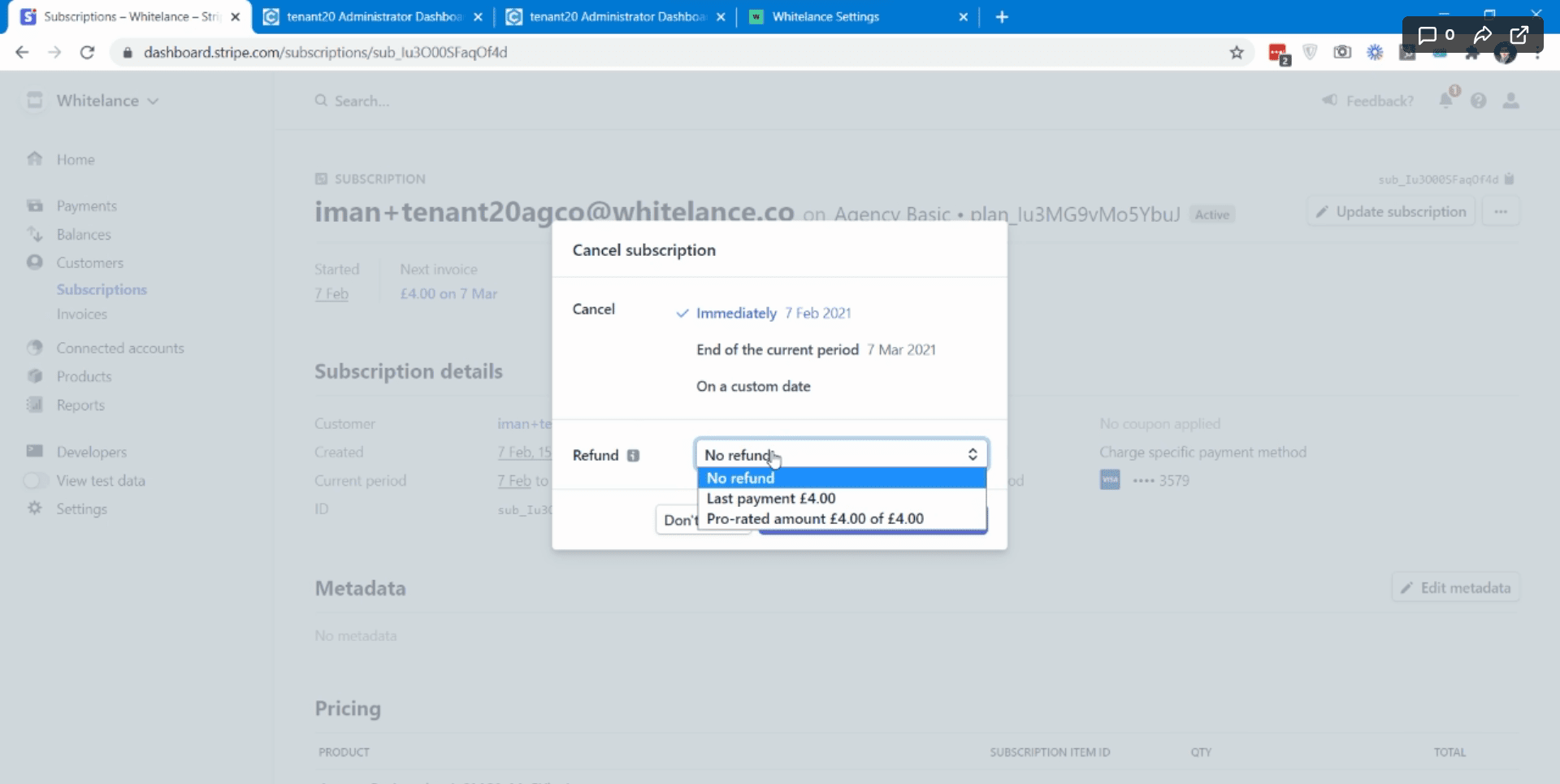Open Invoices in sidebar

[x=81, y=314]
